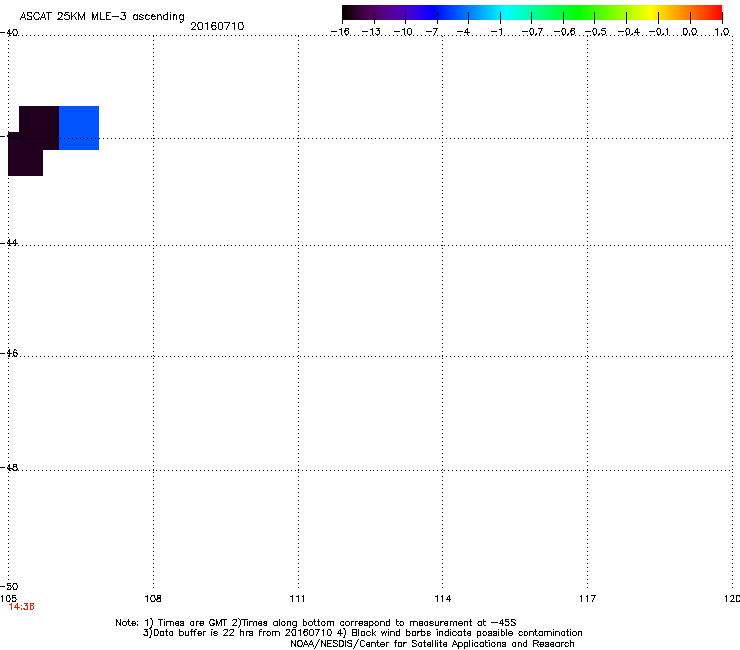Click the "1.0" label on the color scale
Screen dimensions: 740x650
[722, 32]
